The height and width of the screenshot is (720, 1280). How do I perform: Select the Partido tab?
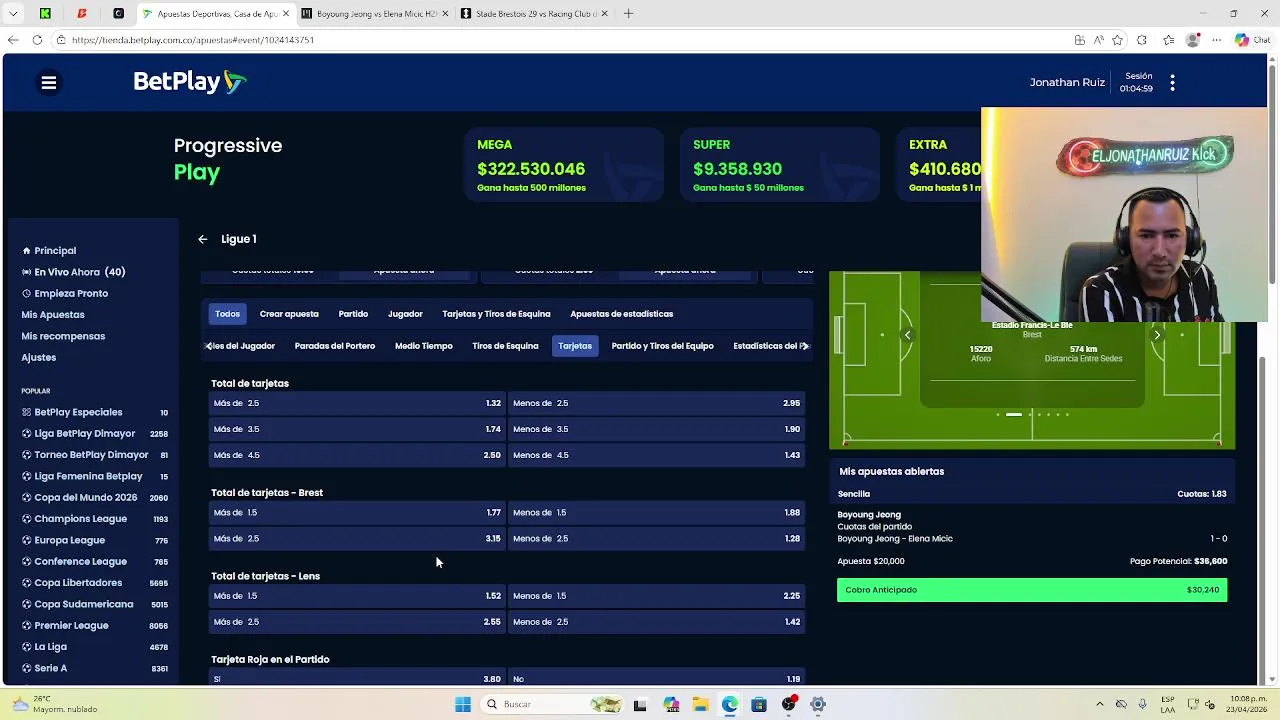click(353, 314)
